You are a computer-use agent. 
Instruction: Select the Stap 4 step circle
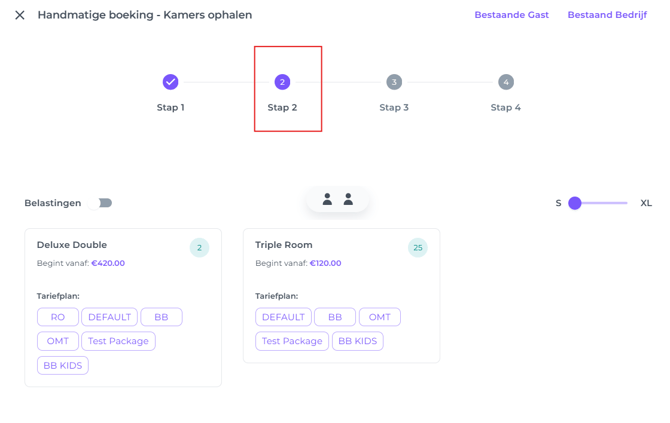(505, 82)
